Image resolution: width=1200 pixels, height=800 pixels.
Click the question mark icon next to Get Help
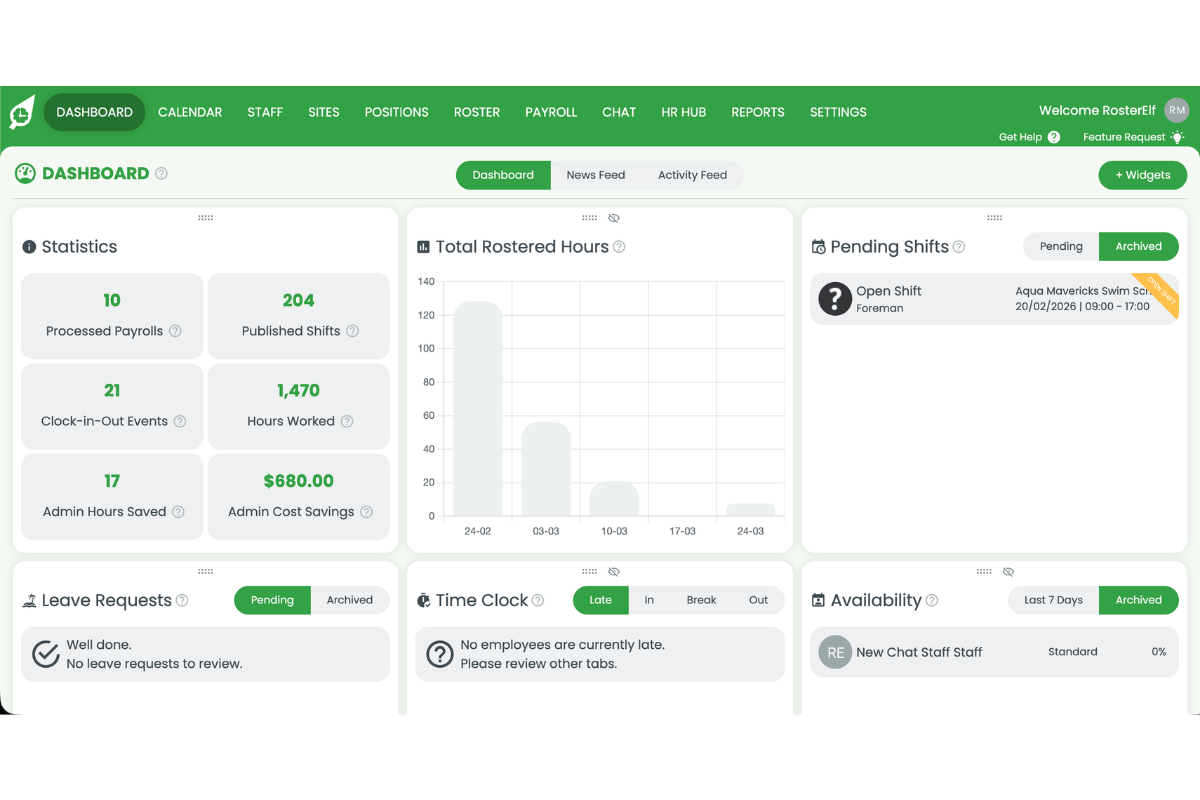tap(1054, 137)
